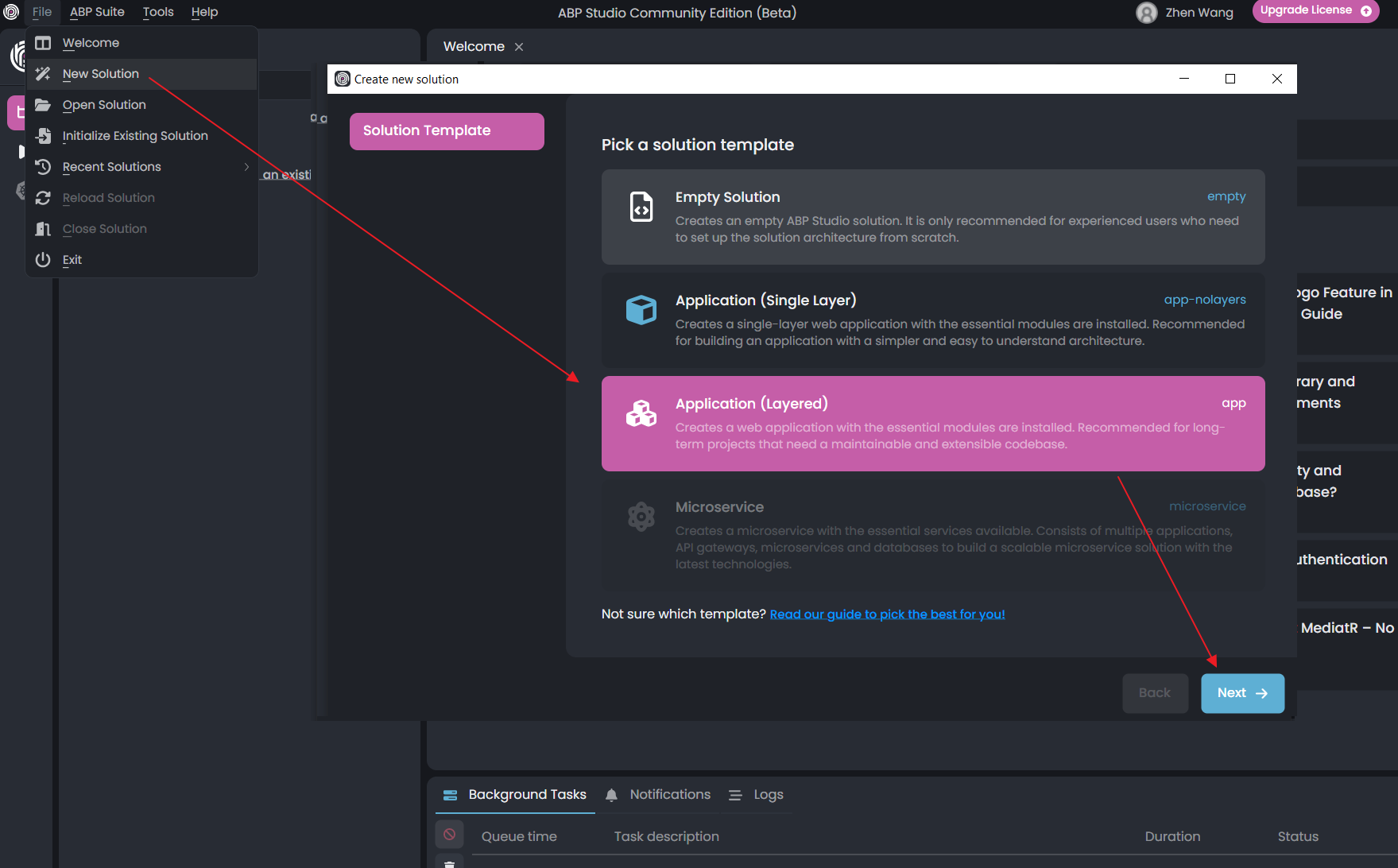This screenshot has width=1398, height=868.
Task: Open the Tools menu
Action: (x=158, y=12)
